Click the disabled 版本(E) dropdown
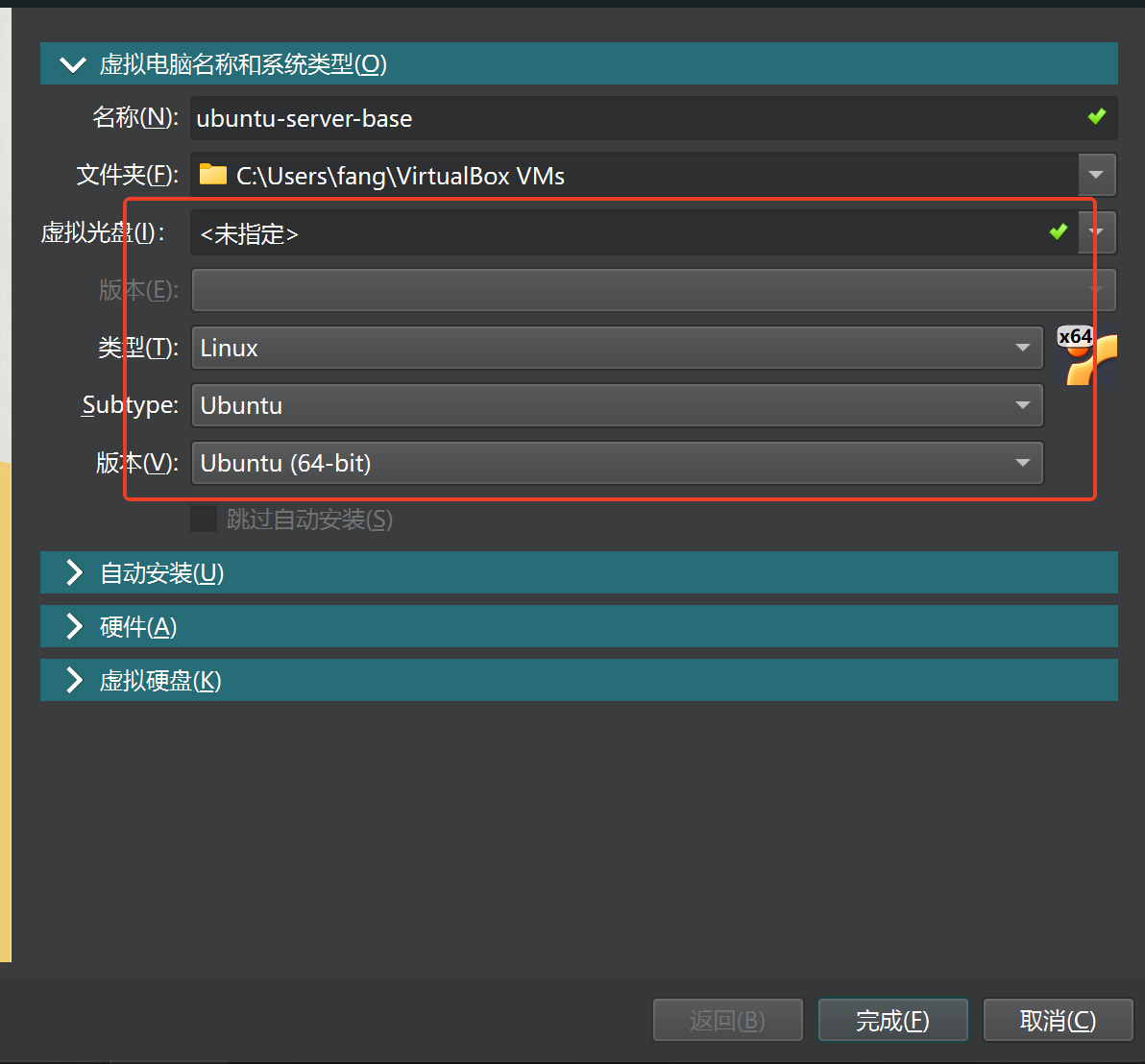The image size is (1145, 1064). [653, 290]
